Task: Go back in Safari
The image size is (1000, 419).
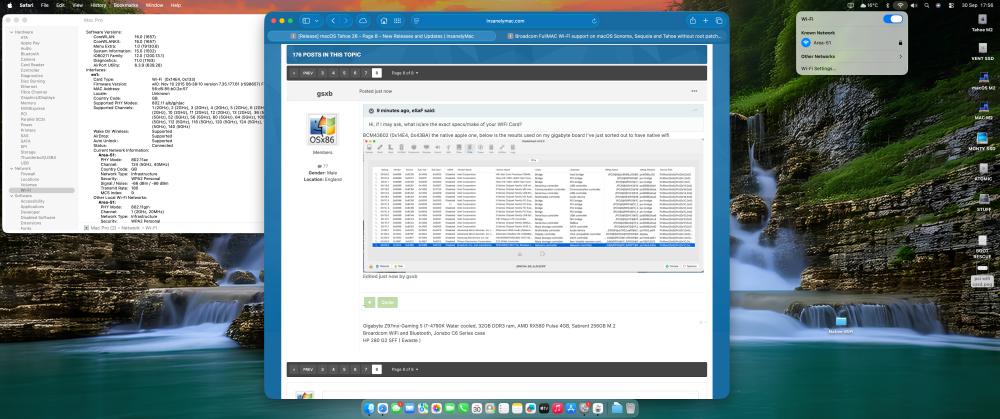Action: pos(335,20)
